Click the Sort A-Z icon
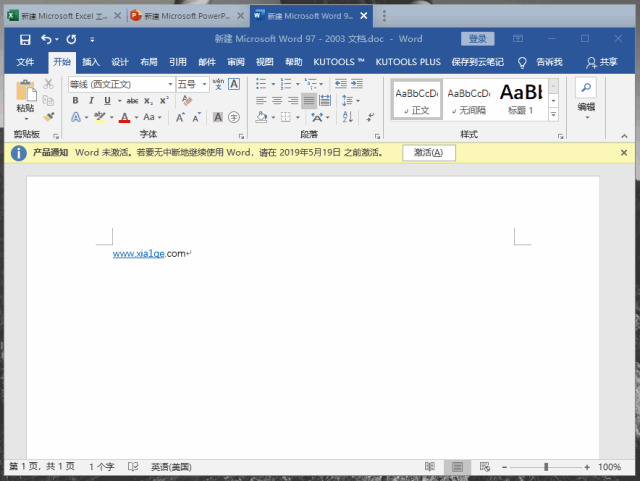The height and width of the screenshot is (481, 640). (347, 117)
